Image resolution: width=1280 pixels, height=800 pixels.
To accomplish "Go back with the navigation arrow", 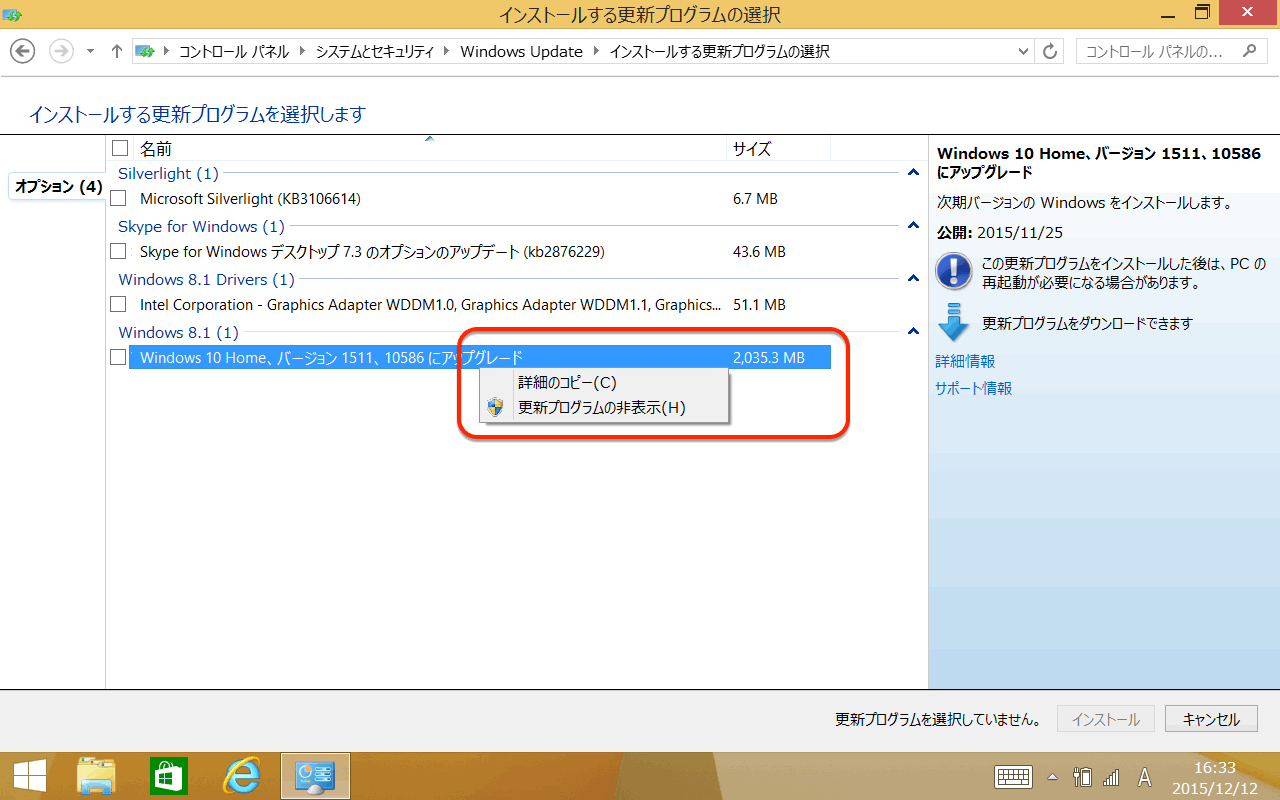I will [22, 51].
